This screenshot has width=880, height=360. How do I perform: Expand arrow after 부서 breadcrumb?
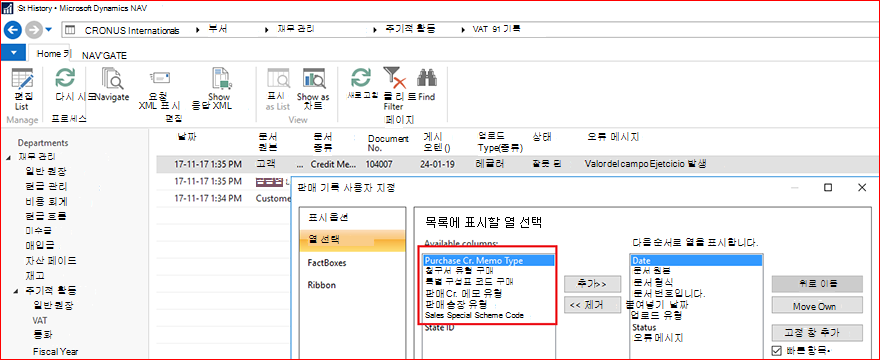tap(267, 30)
